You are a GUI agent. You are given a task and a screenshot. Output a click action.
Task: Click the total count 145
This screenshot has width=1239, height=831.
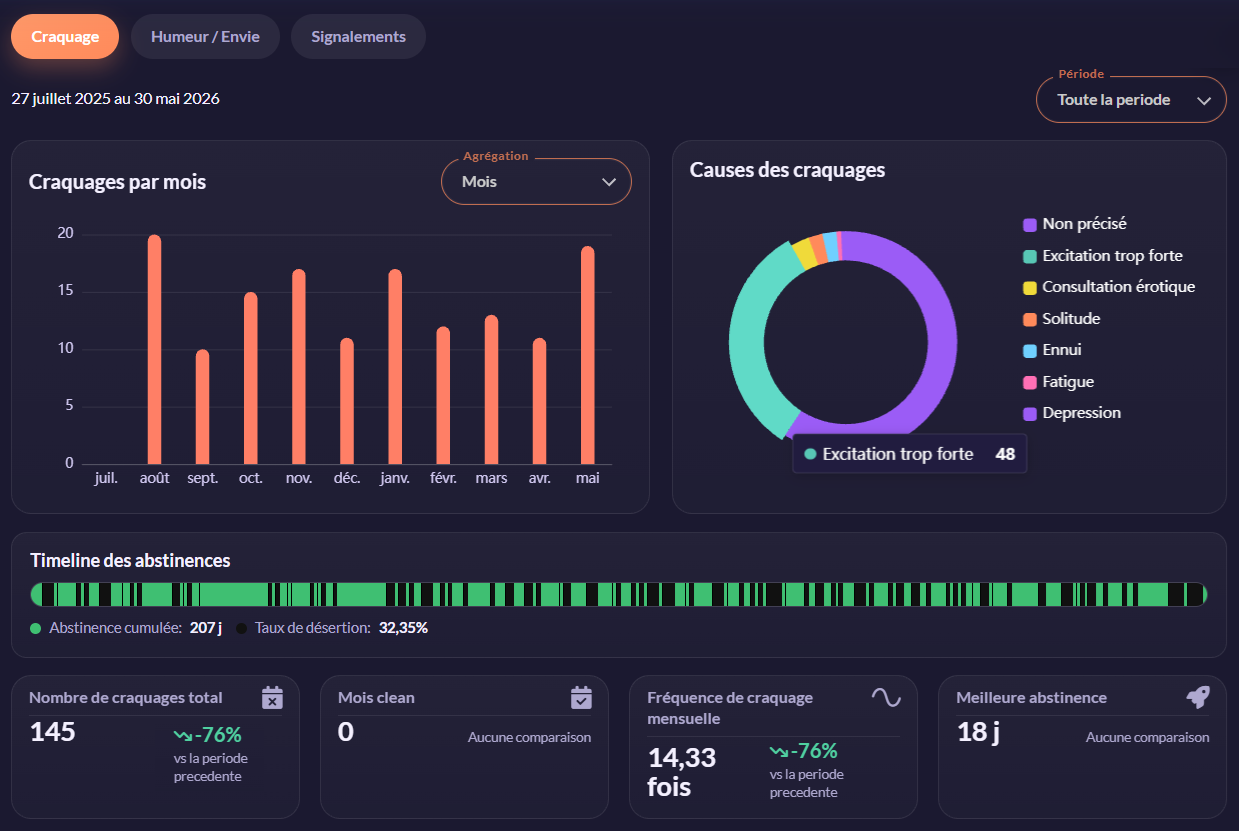52,732
